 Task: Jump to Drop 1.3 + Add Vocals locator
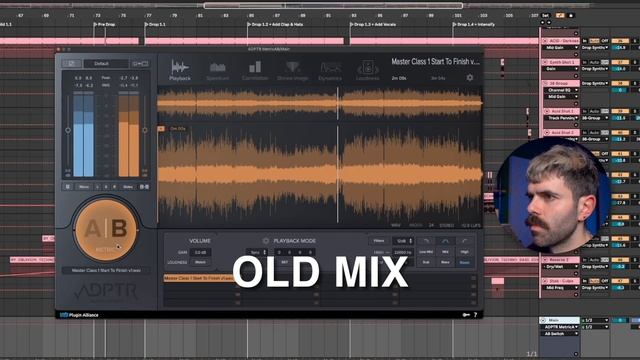click(373, 24)
